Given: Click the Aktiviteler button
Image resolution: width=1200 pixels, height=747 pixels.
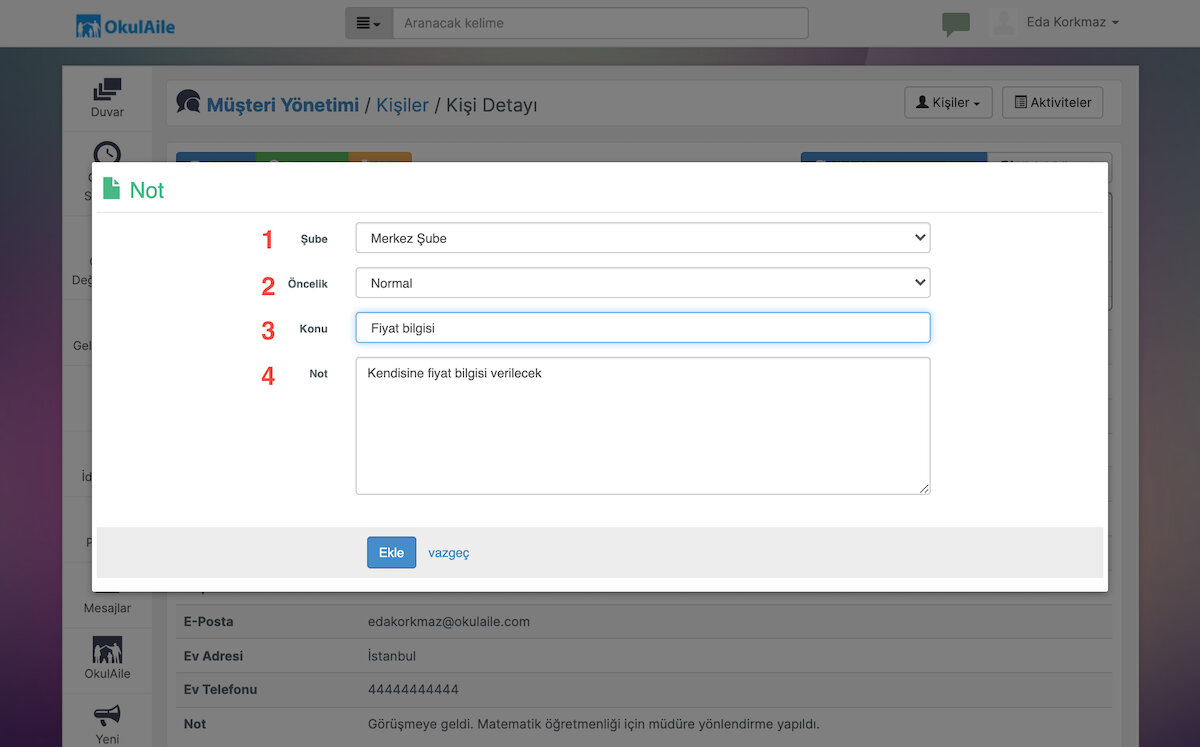Looking at the screenshot, I should coord(1052,102).
